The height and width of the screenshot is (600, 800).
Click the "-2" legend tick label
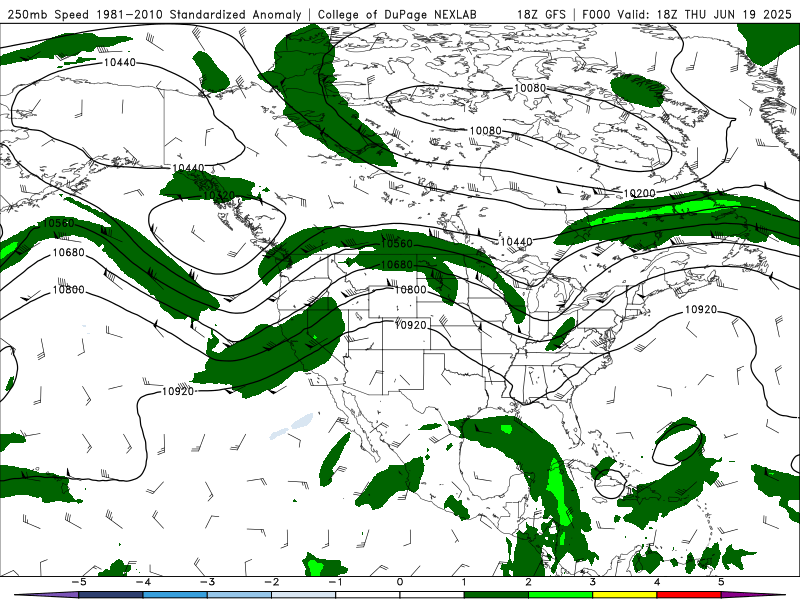click(271, 582)
